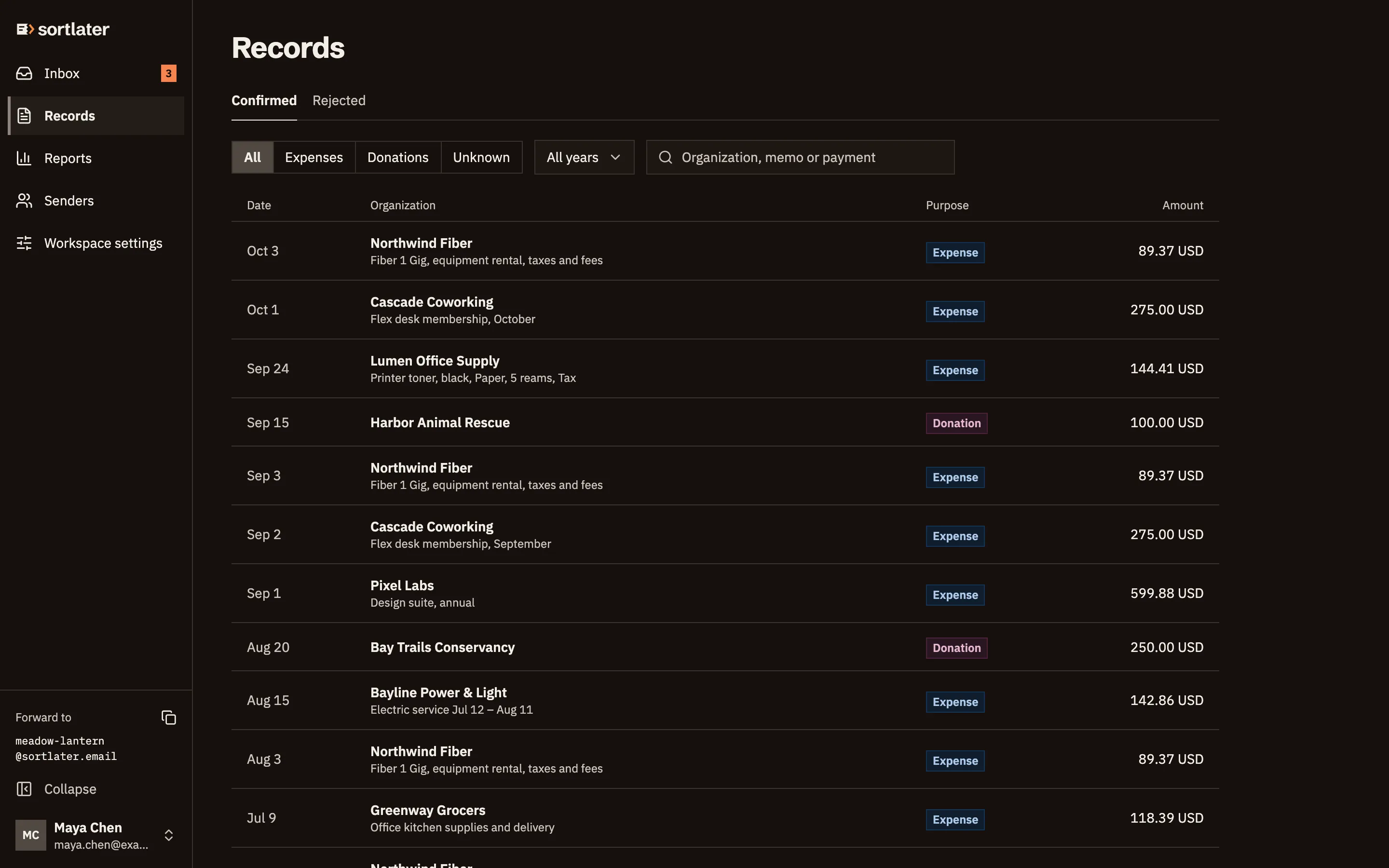This screenshot has width=1389, height=868.
Task: Go to Reports in the sidebar
Action: pos(96,159)
